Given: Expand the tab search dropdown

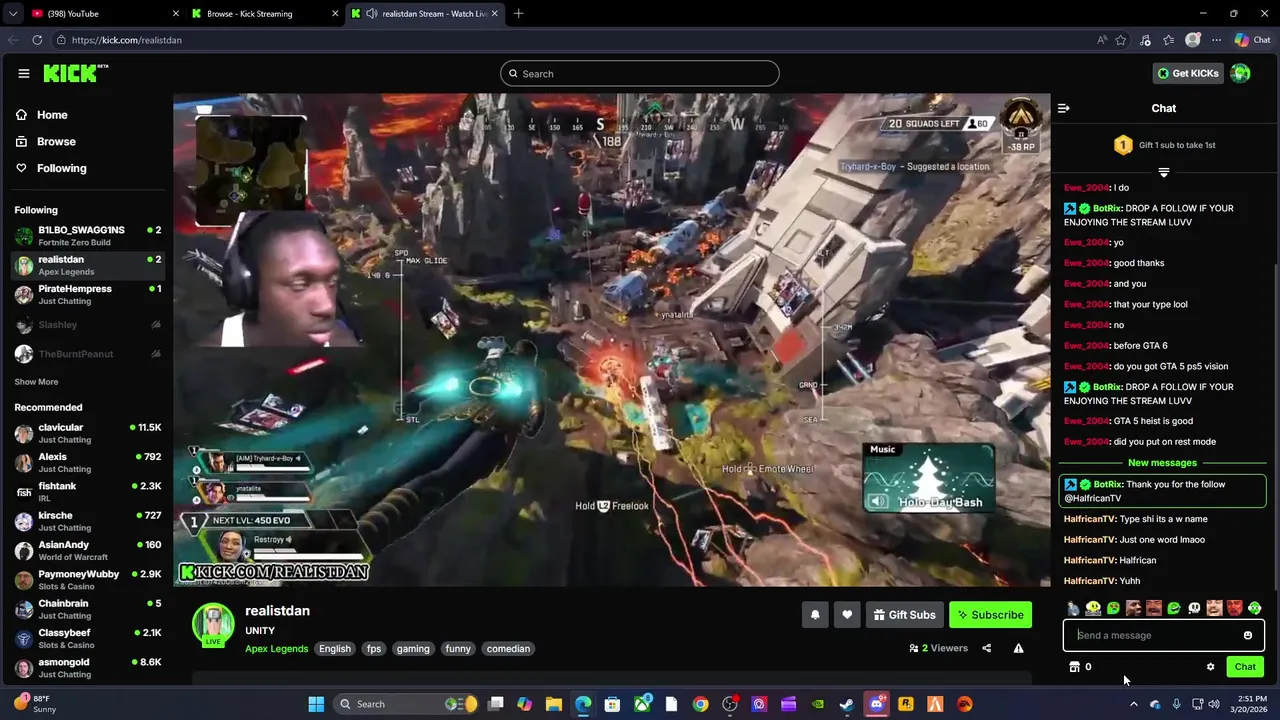Looking at the screenshot, I should (x=13, y=14).
